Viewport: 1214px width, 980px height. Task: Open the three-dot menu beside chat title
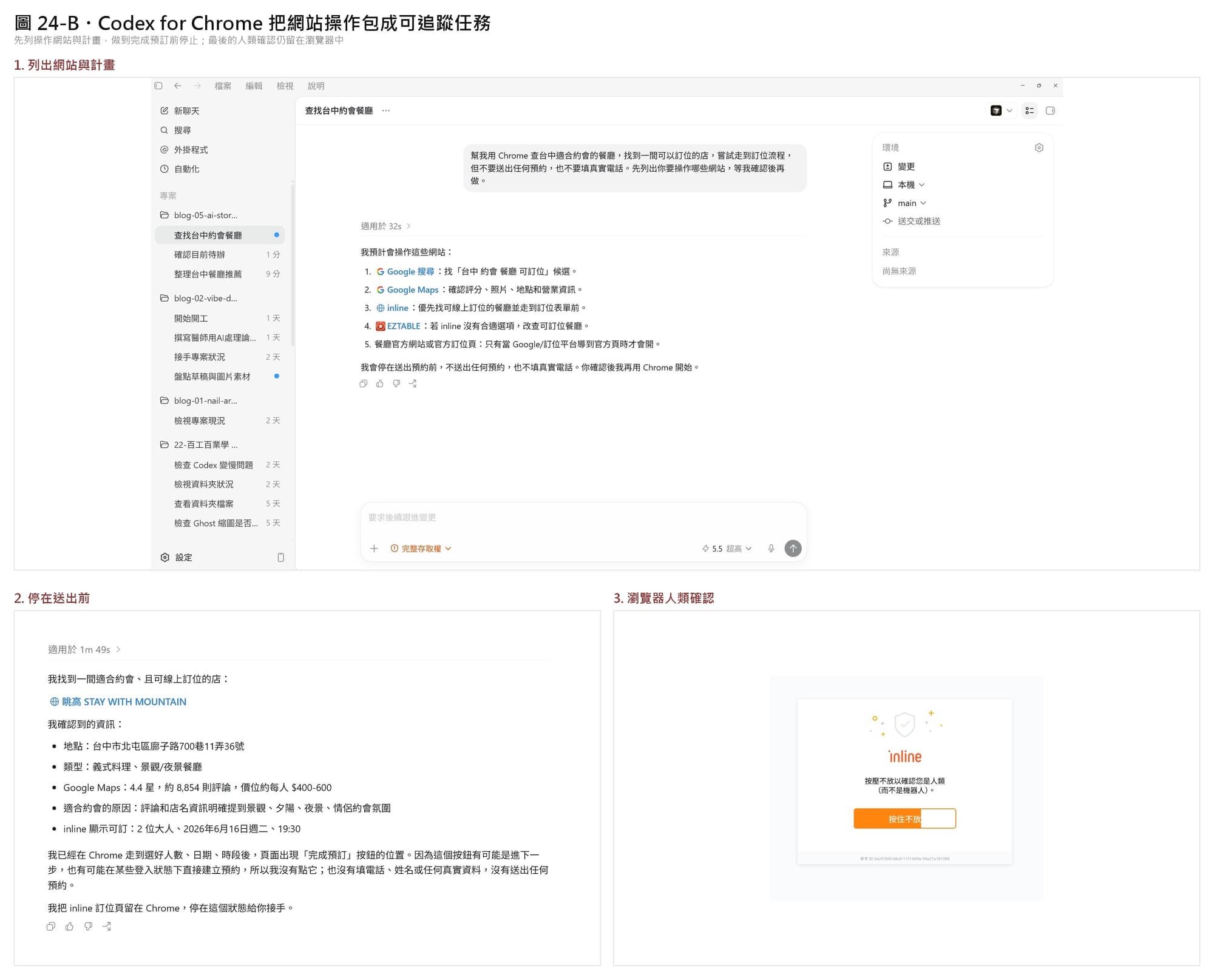(386, 111)
